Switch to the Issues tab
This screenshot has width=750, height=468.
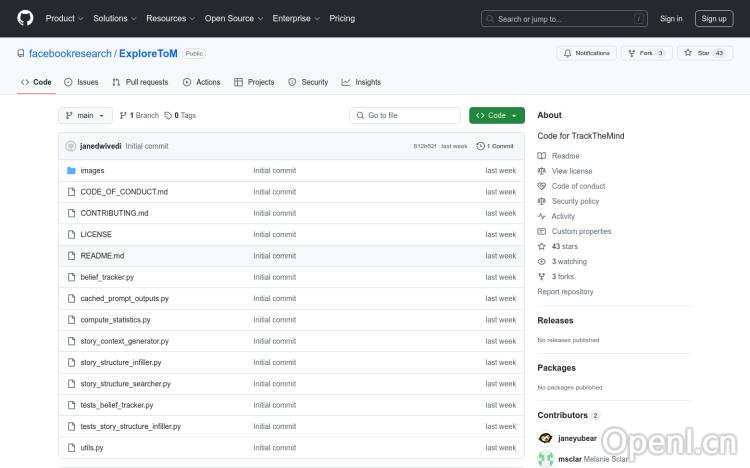[x=81, y=82]
